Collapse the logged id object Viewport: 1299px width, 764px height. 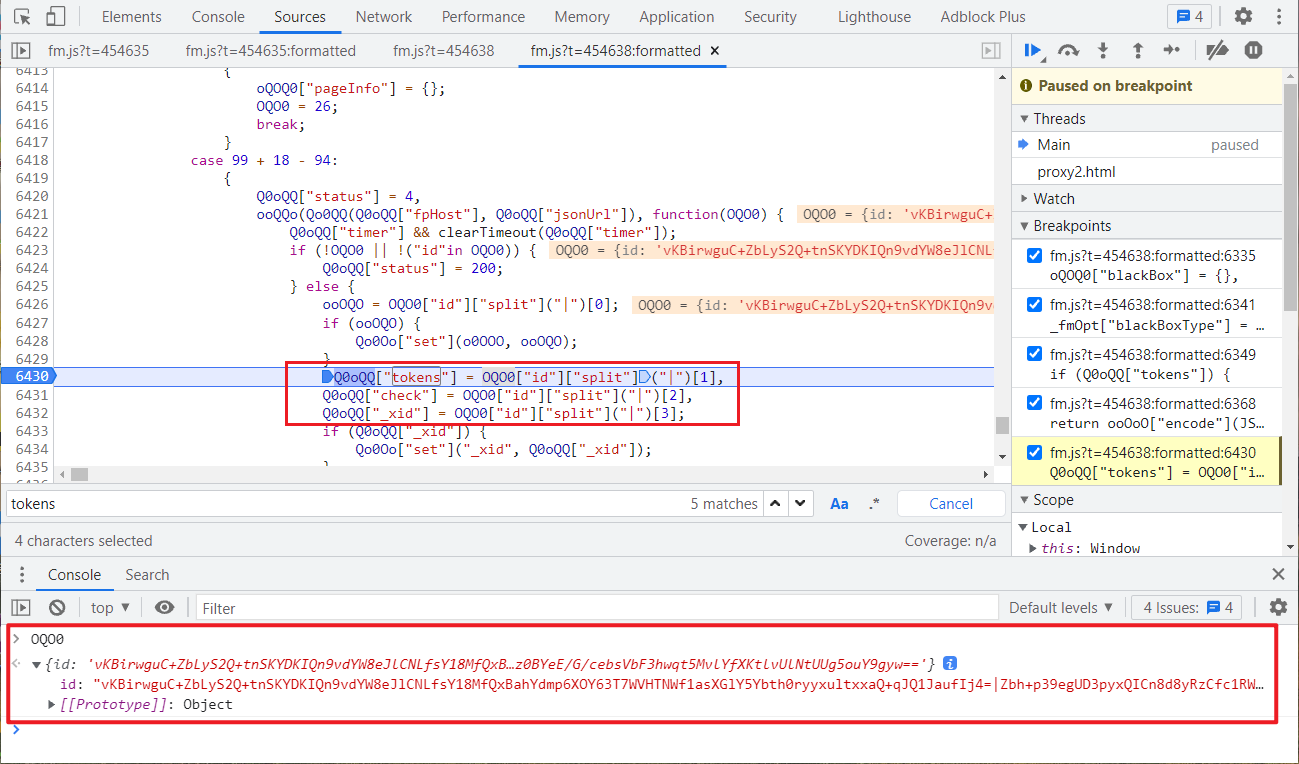point(37,664)
